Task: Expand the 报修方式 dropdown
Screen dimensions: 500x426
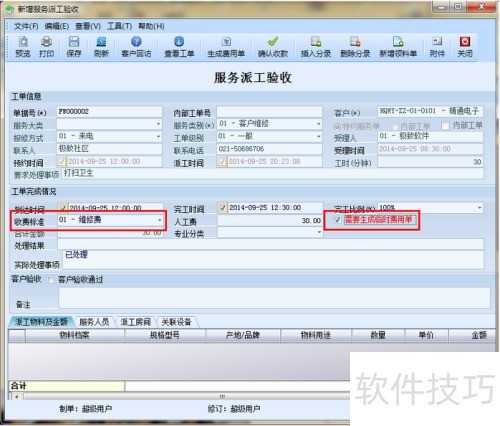Action: (158, 136)
